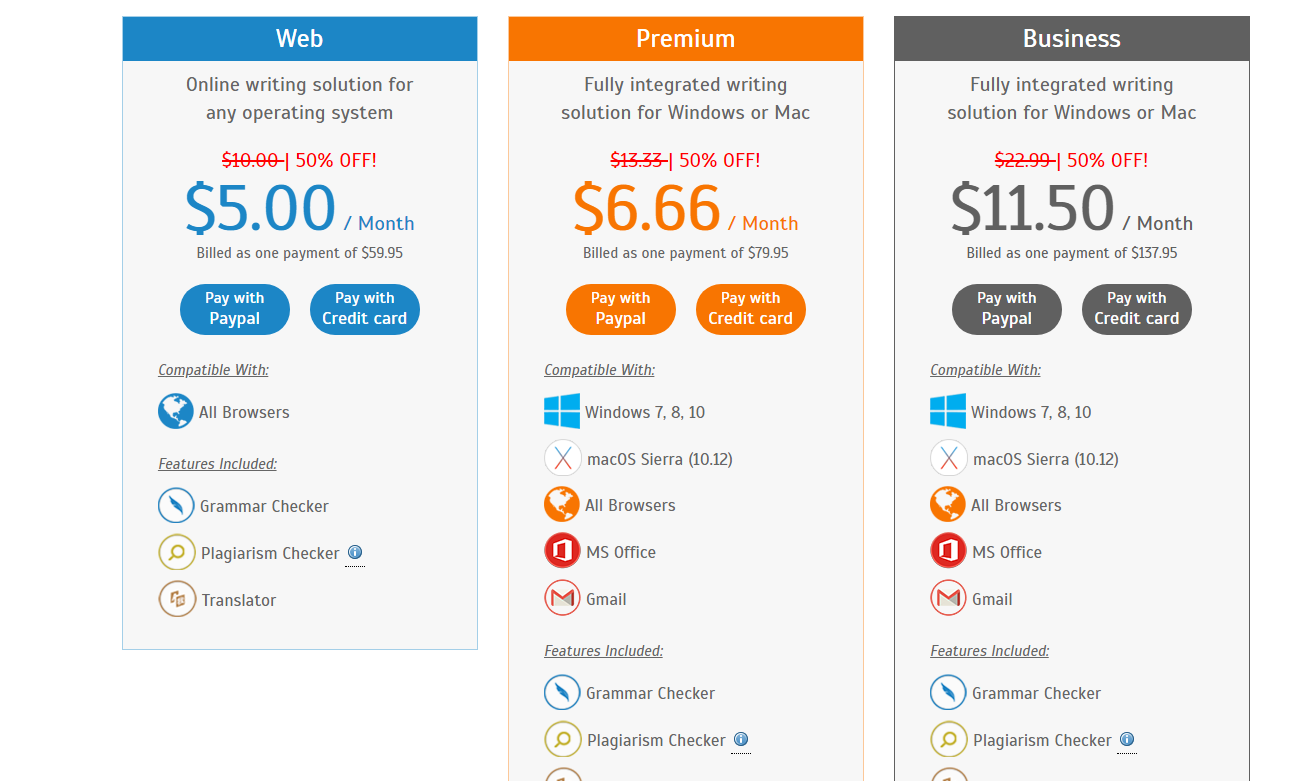Image resolution: width=1291 pixels, height=781 pixels.
Task: Pay with Paypal for the Business plan
Action: coord(1007,309)
